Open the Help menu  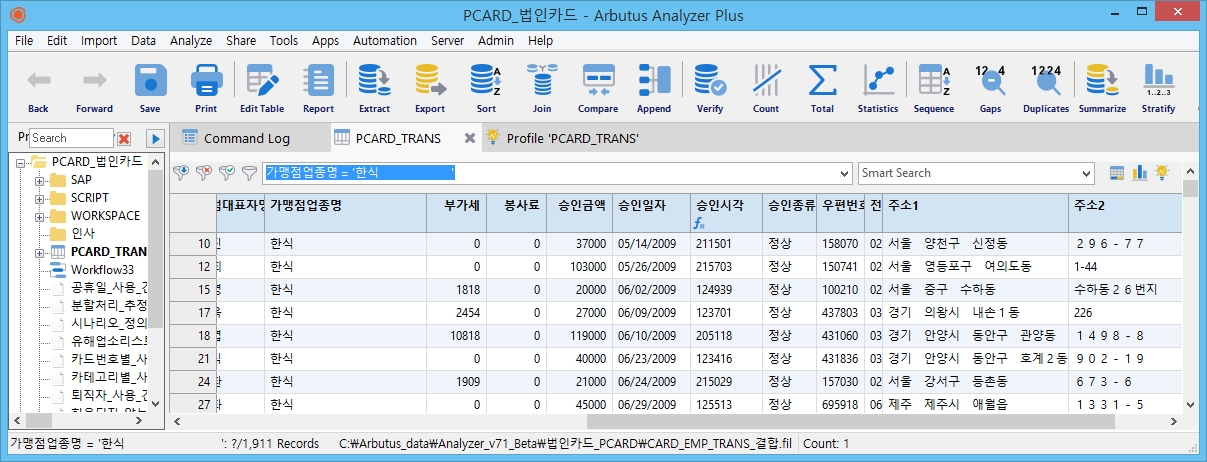click(x=541, y=41)
